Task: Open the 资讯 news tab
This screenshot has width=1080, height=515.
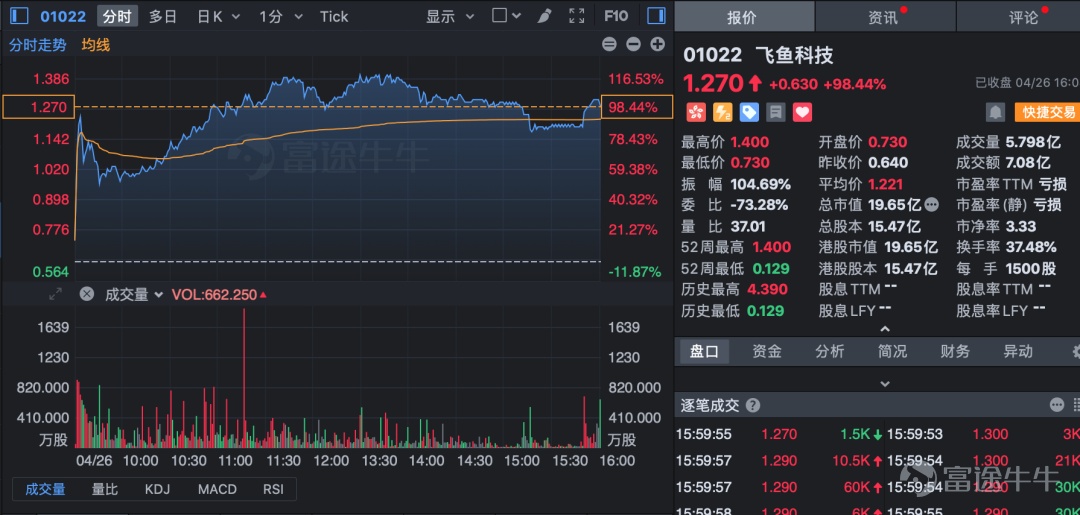Action: pos(885,17)
